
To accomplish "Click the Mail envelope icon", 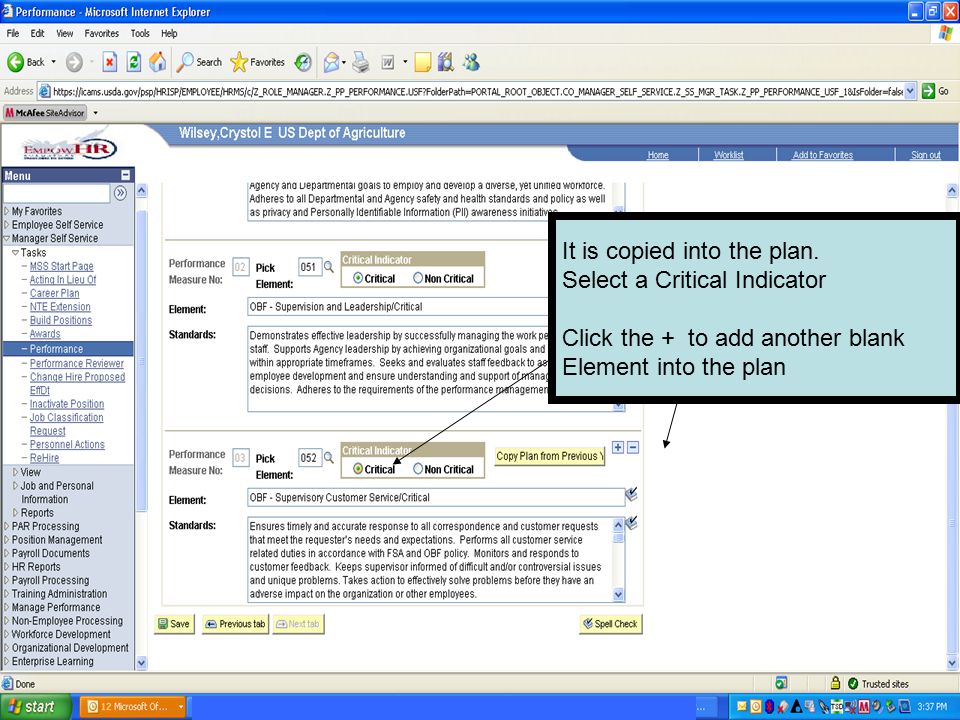I will [331, 62].
